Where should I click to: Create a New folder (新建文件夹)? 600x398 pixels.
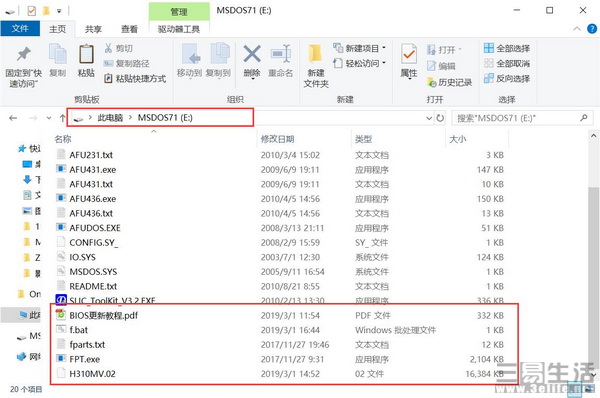(x=316, y=66)
